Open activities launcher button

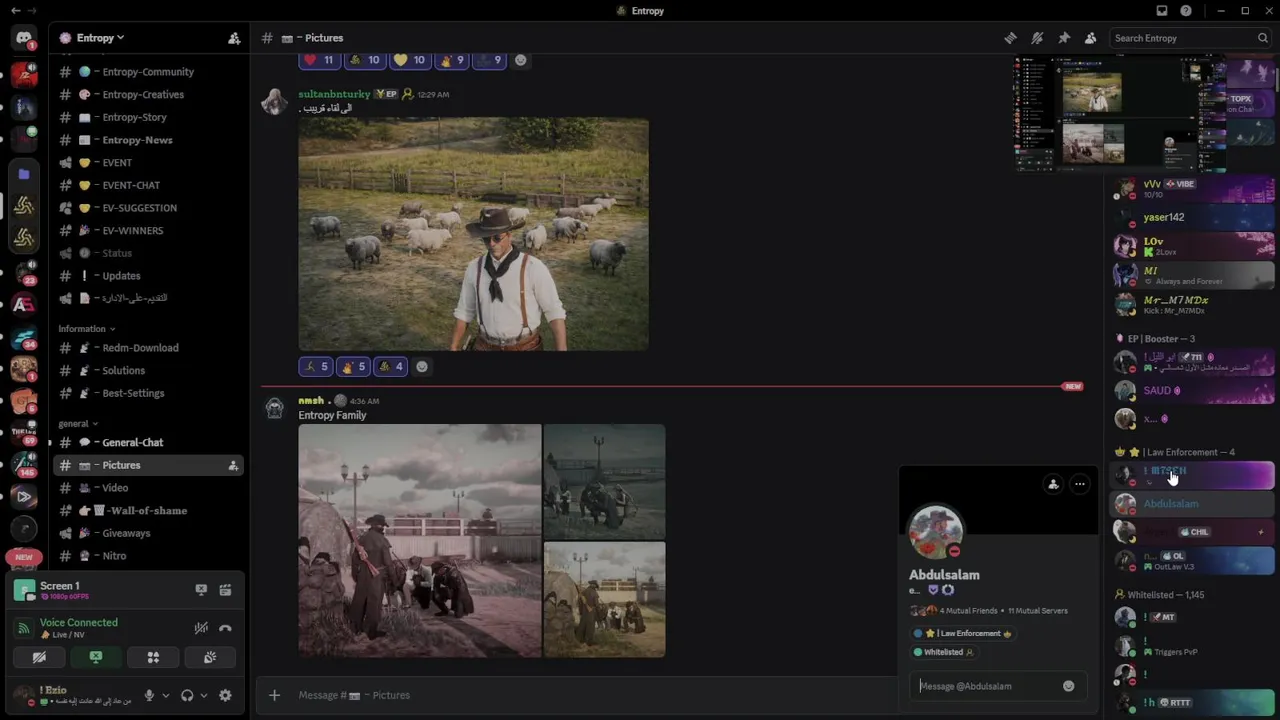[153, 657]
